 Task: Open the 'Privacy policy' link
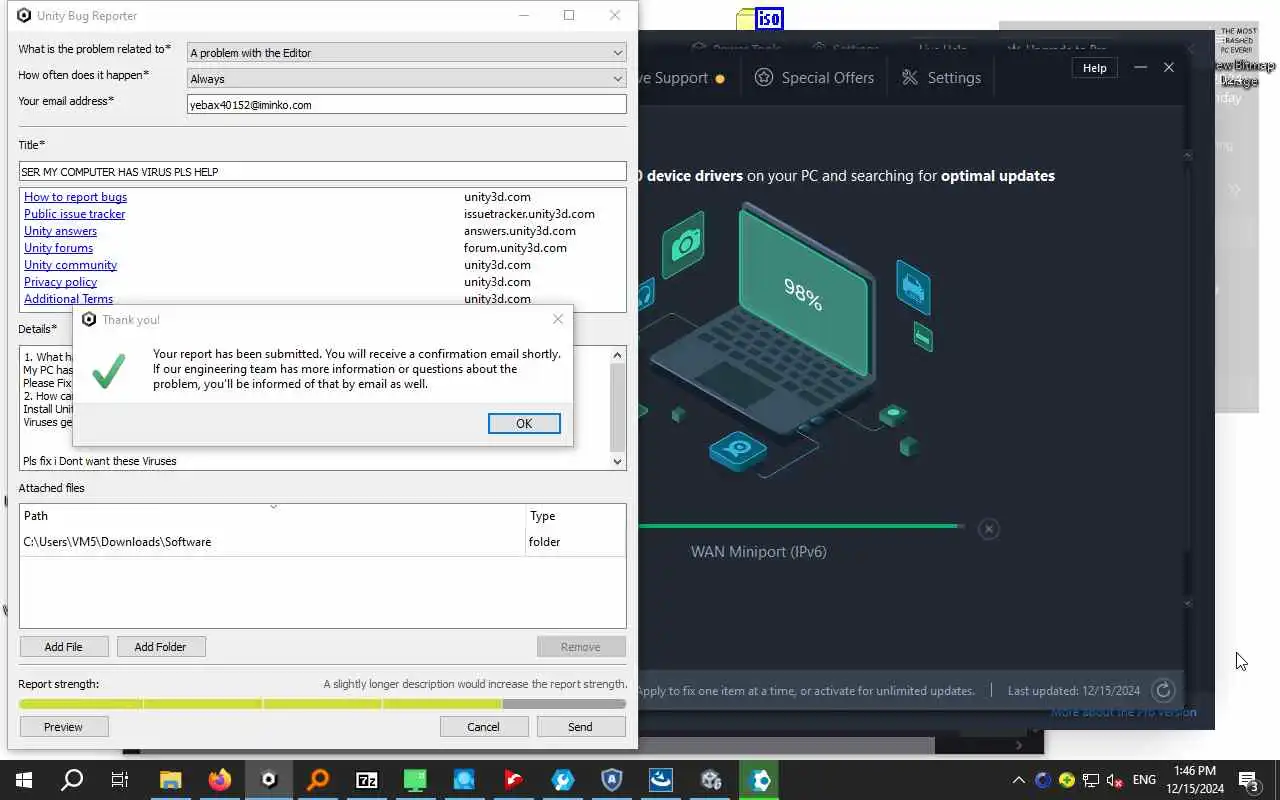(x=60, y=282)
